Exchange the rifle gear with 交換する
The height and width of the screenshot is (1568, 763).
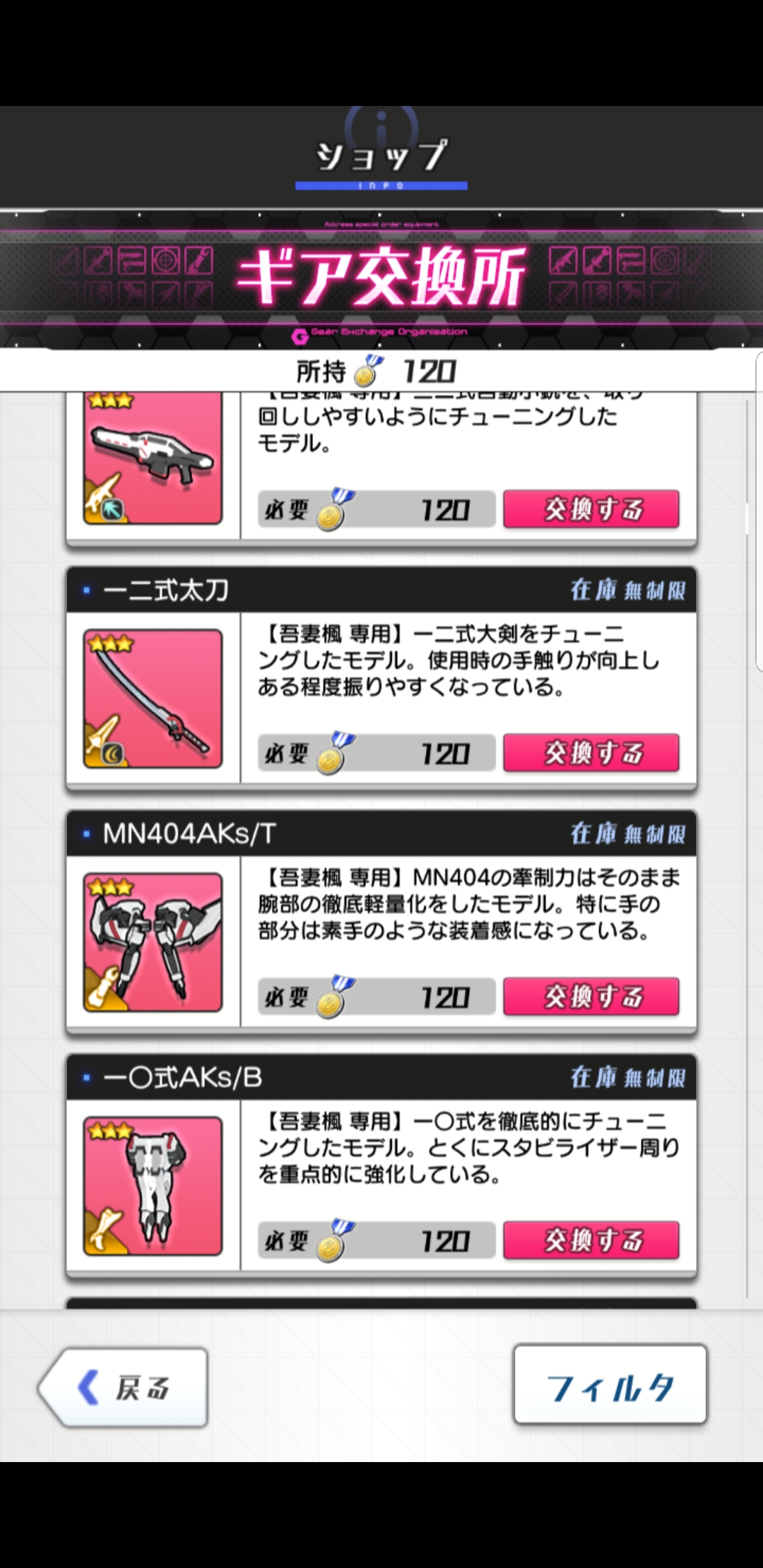(591, 509)
